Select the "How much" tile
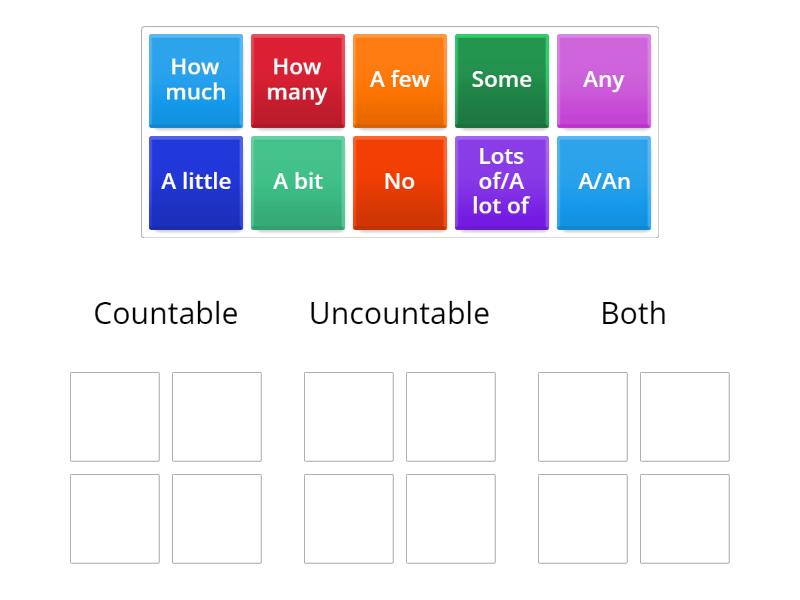 (x=195, y=80)
